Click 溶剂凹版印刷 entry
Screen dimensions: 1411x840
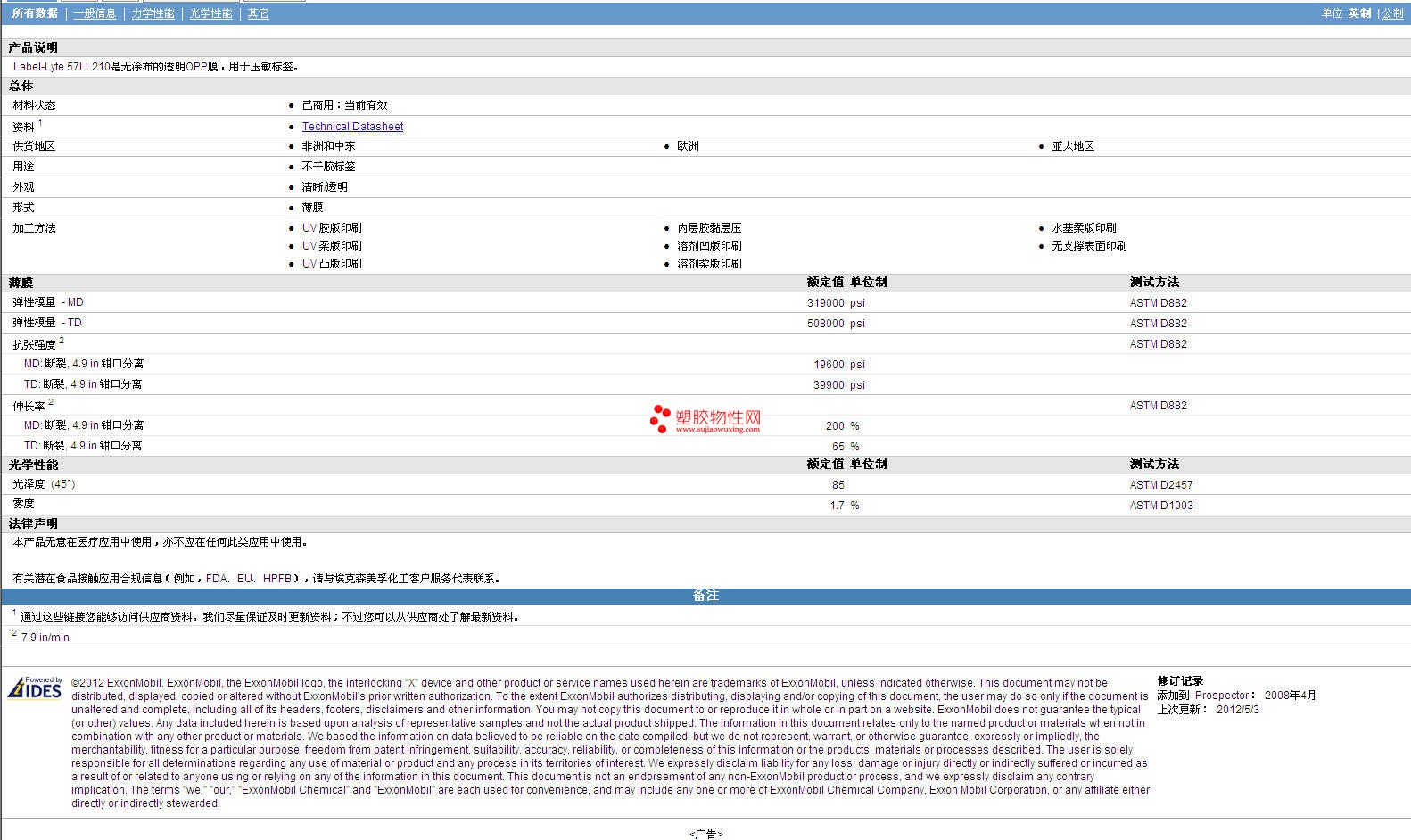pos(709,246)
